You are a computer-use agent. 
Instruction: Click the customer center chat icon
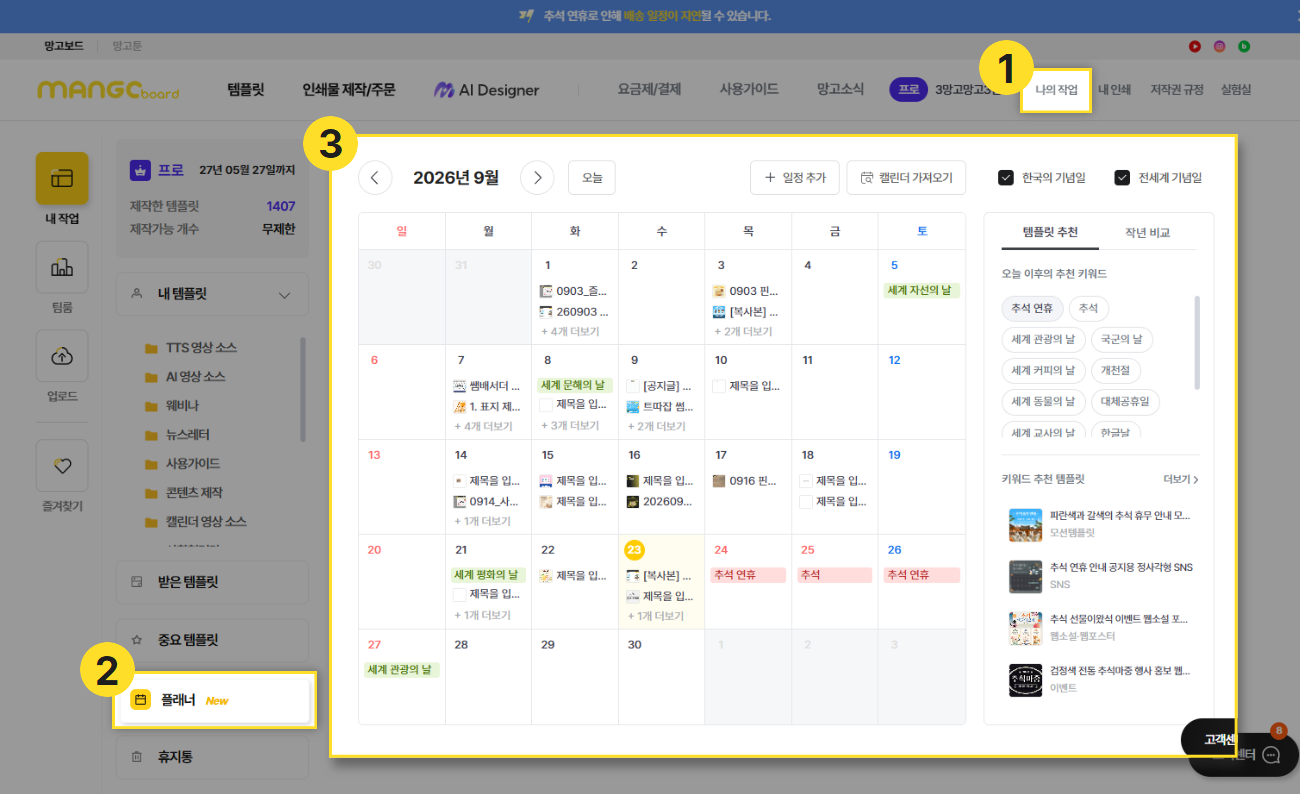coord(1272,755)
